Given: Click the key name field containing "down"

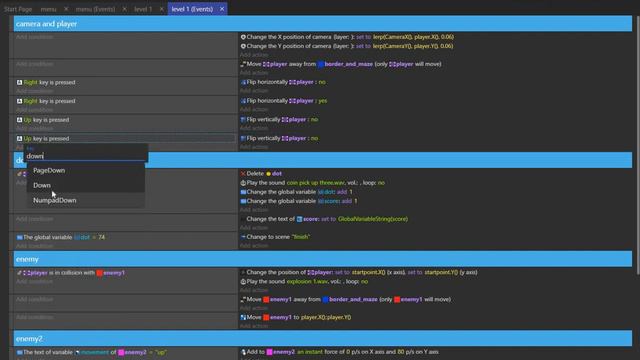Looking at the screenshot, I should pyautogui.click(x=86, y=156).
